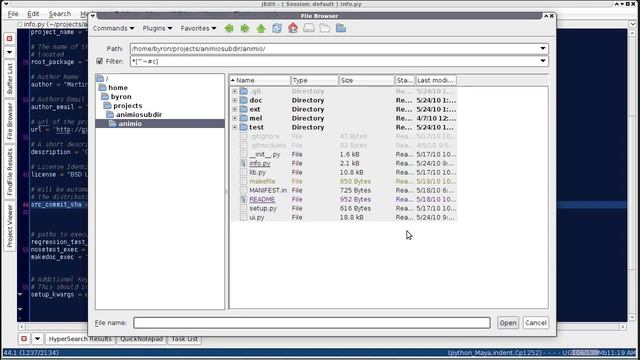
Task: Open the Path history dropdown arrow
Action: [x=543, y=49]
